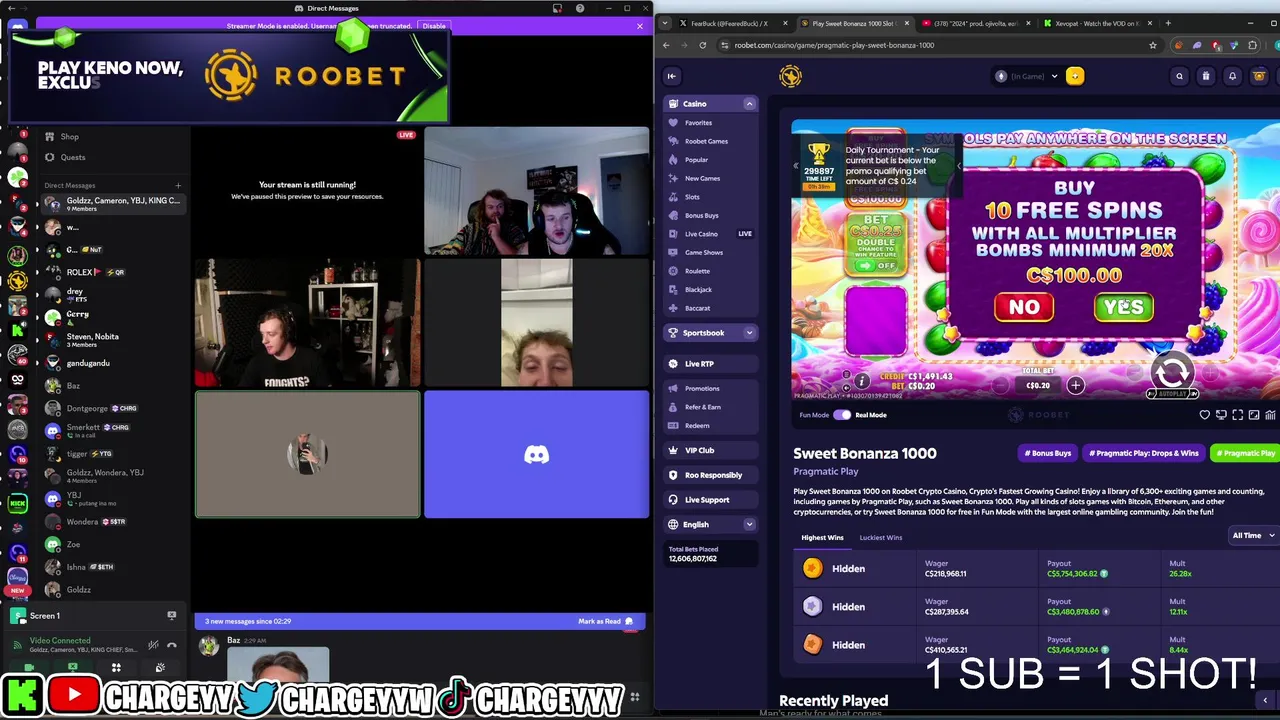This screenshot has width=1280, height=720.
Task: Toggle game fullscreen icon below the slot
Action: (1238, 415)
